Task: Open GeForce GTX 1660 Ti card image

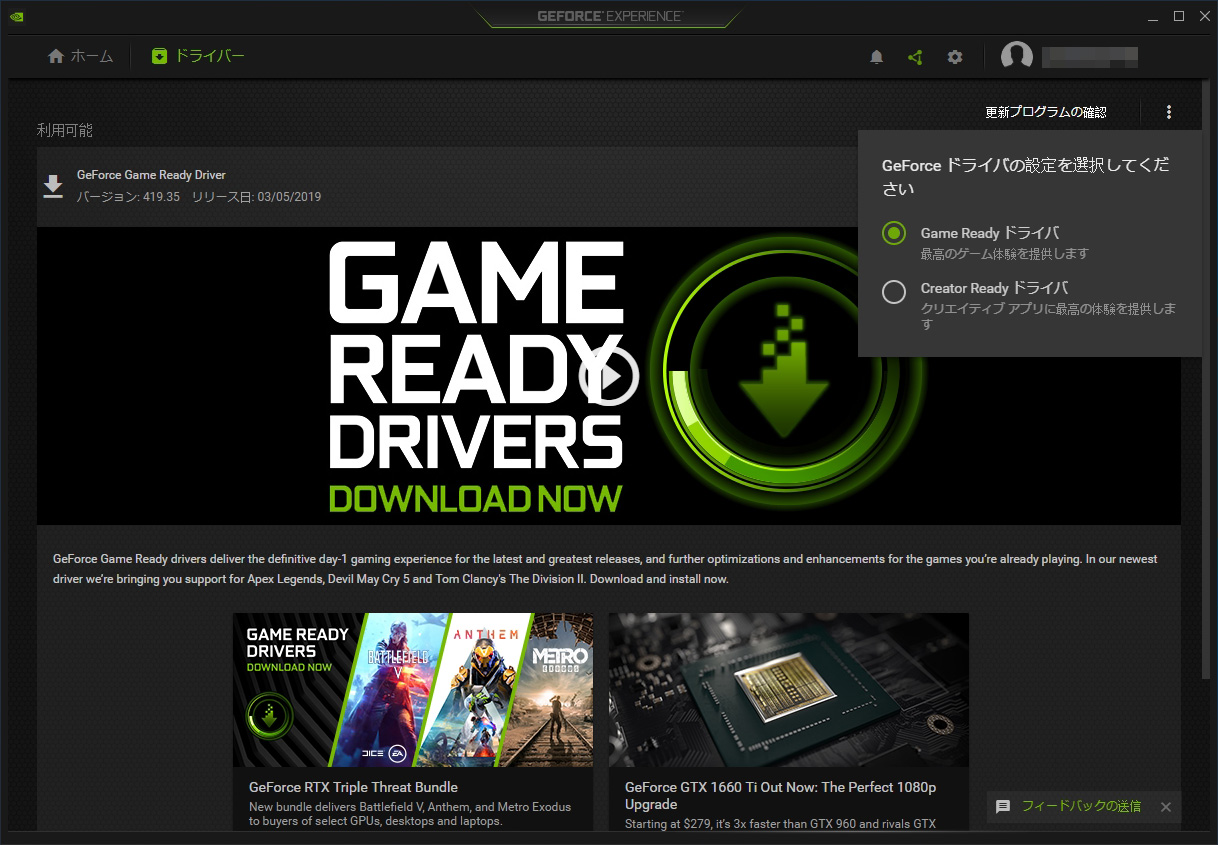Action: [x=789, y=690]
